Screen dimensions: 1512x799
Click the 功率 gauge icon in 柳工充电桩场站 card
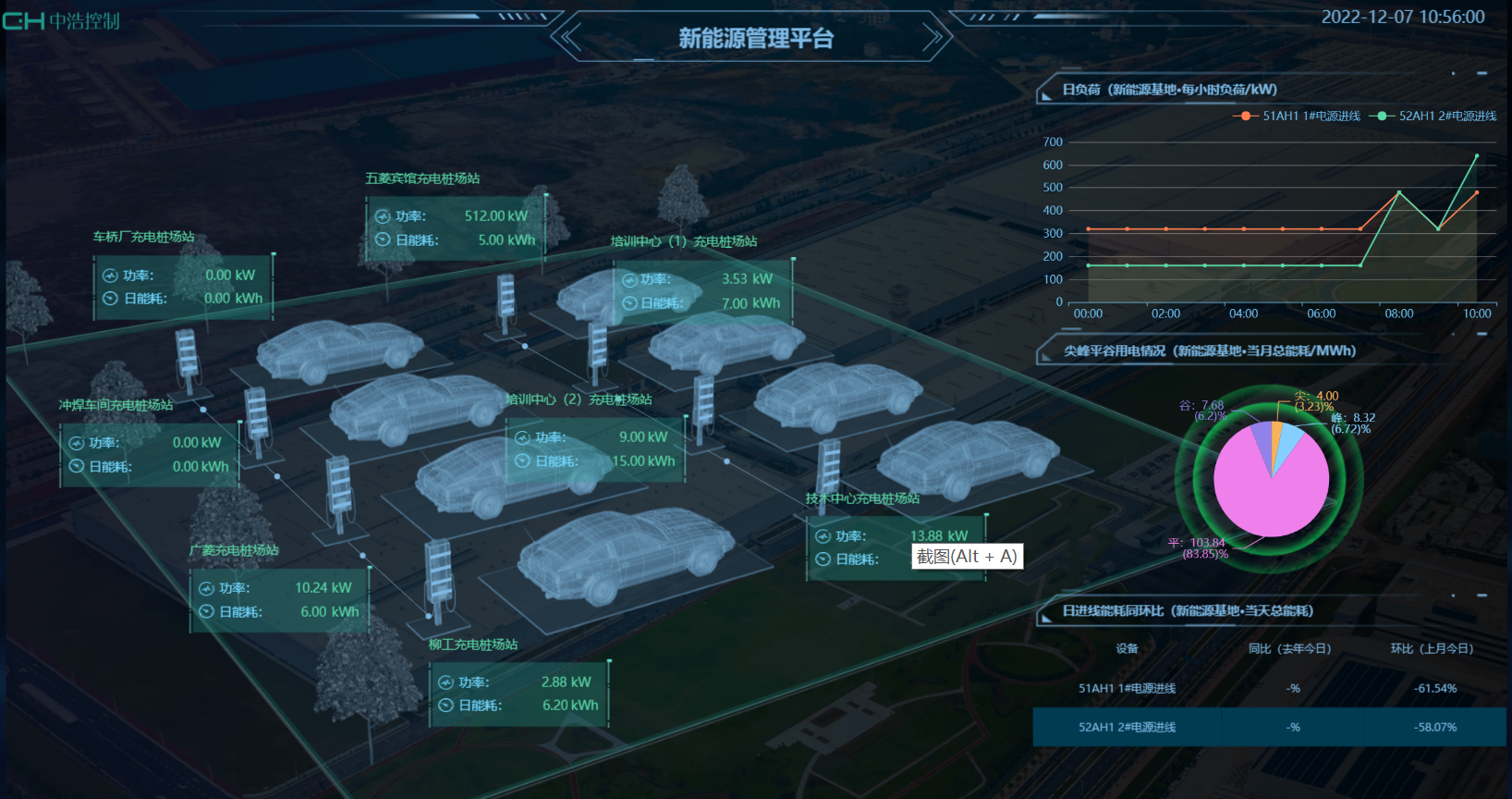[445, 682]
